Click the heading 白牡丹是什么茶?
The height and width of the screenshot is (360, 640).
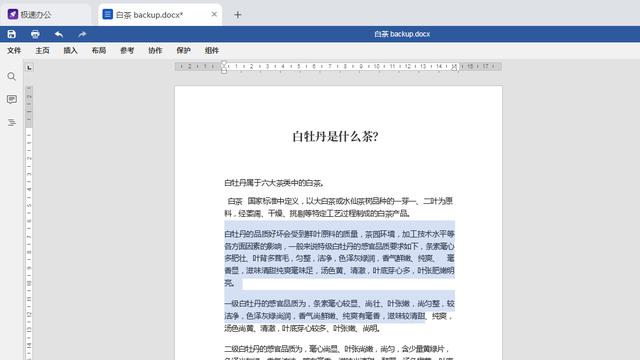(x=335, y=136)
